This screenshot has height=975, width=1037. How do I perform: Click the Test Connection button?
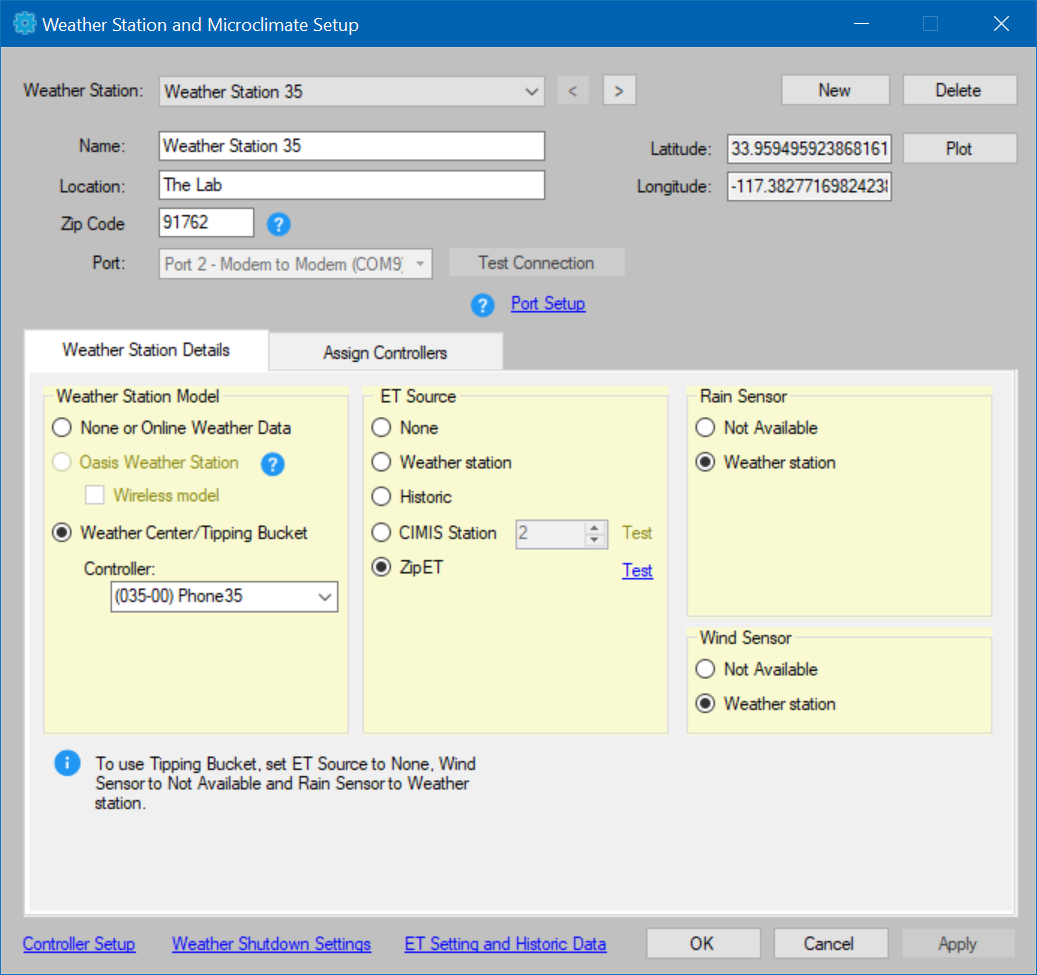pos(536,263)
